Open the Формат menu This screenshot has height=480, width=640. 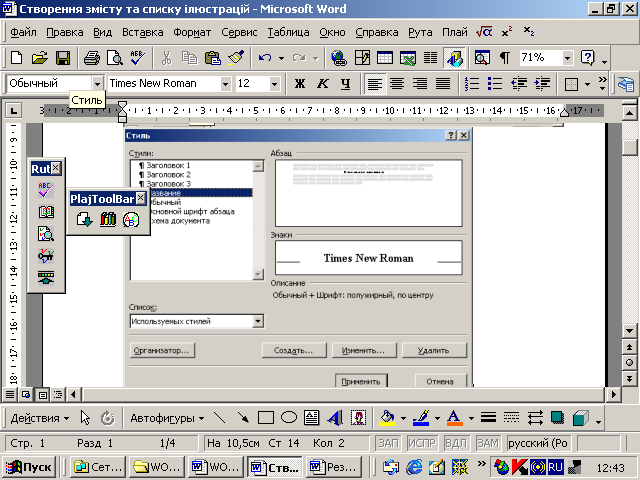click(x=192, y=32)
